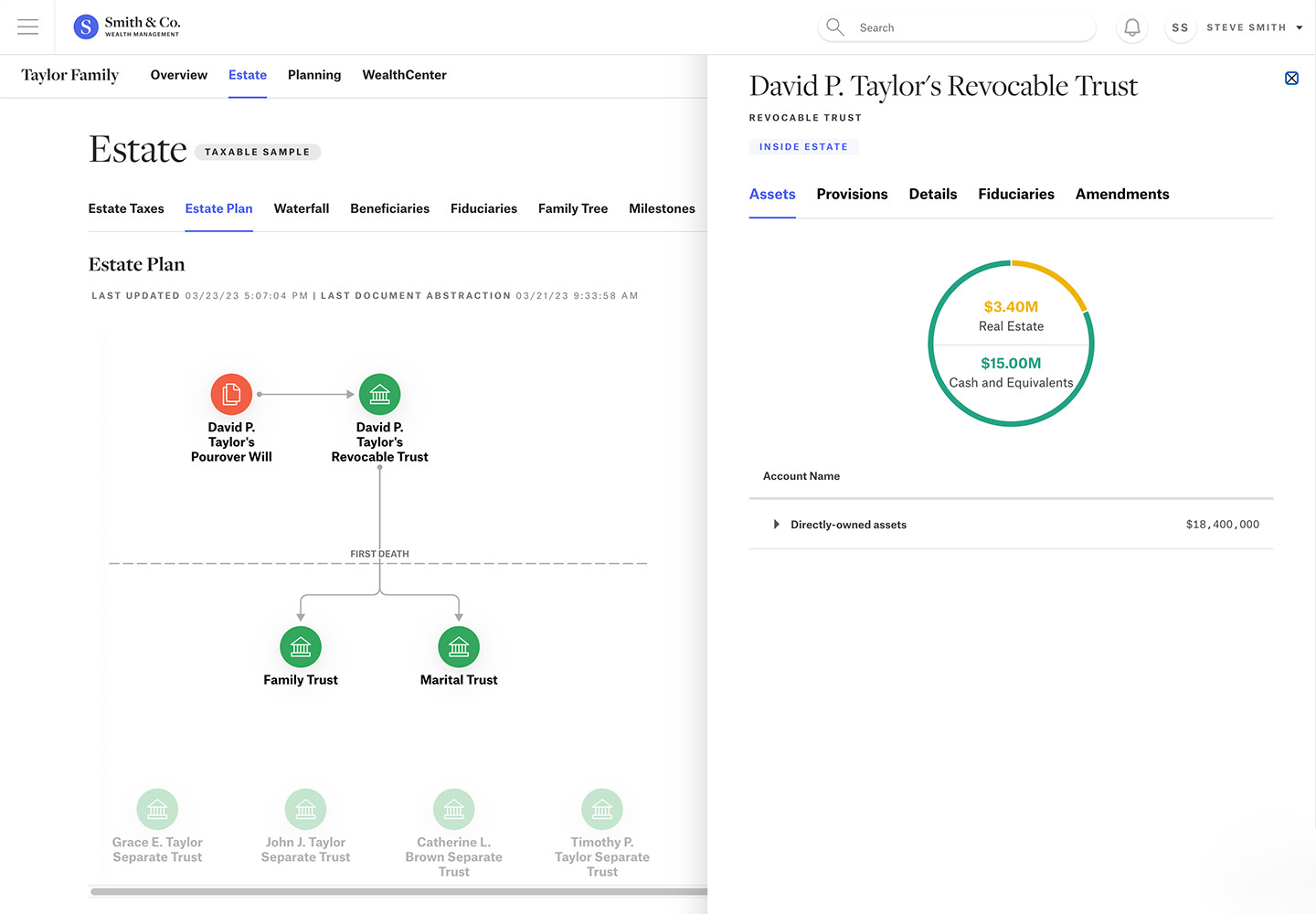Click the Smith & Co. logo

pyautogui.click(x=127, y=27)
